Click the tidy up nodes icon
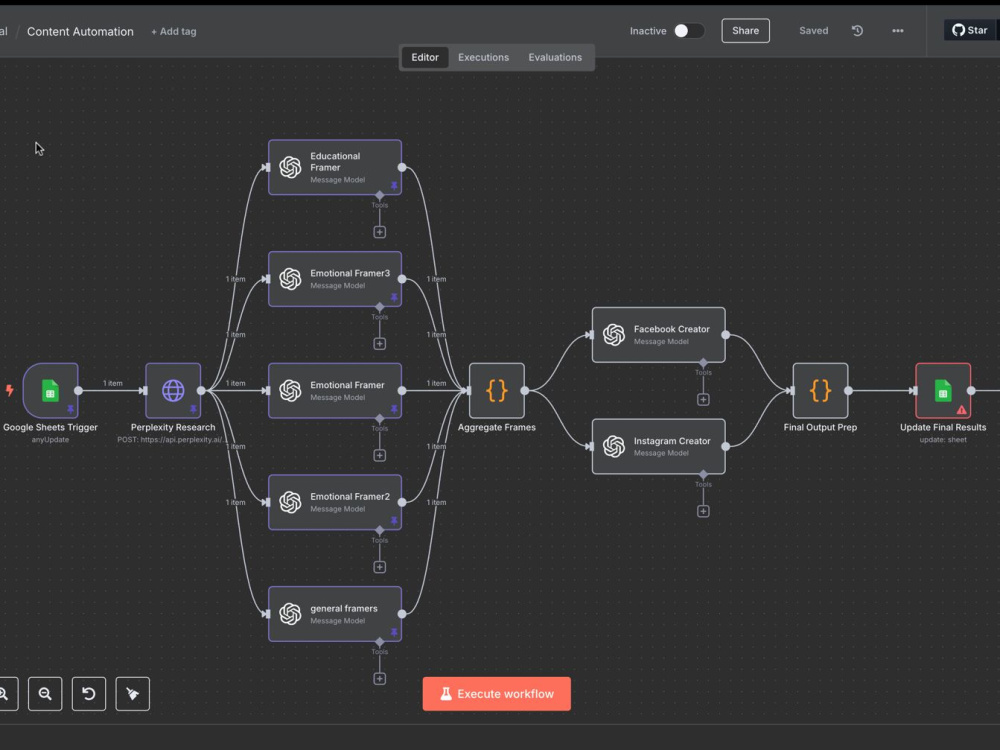This screenshot has height=750, width=1000. [133, 693]
